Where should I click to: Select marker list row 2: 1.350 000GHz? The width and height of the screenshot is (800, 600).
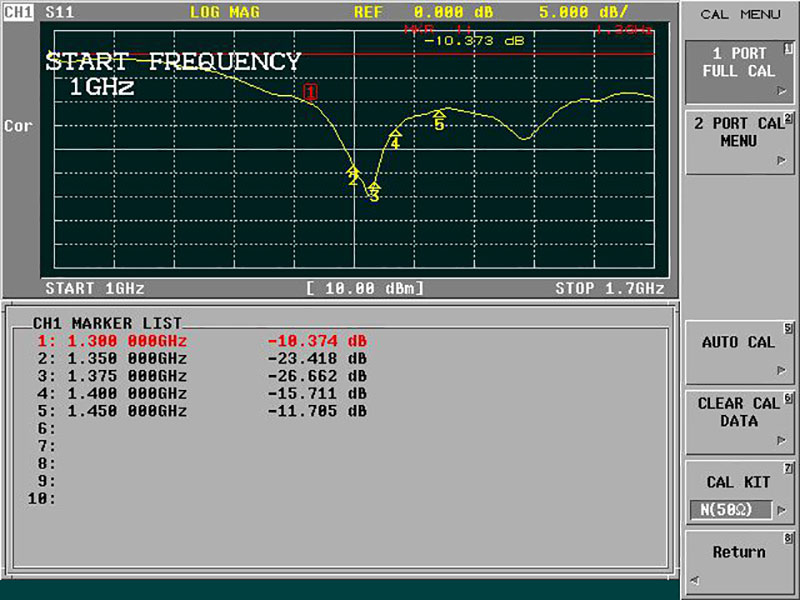click(x=202, y=359)
